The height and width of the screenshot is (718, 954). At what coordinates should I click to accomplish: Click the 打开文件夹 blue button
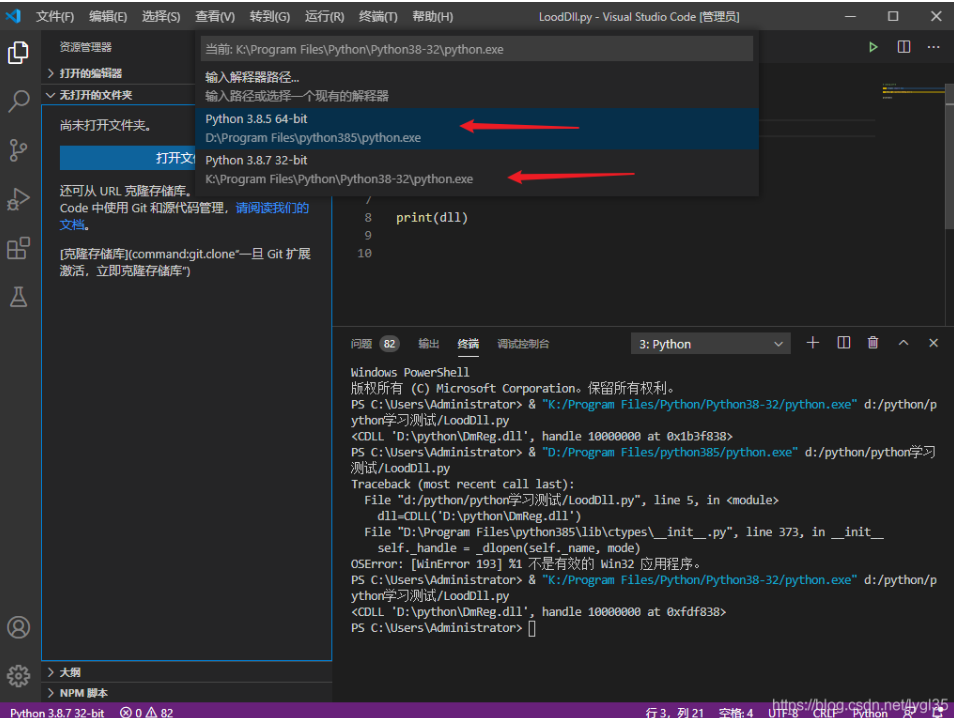[x=128, y=158]
